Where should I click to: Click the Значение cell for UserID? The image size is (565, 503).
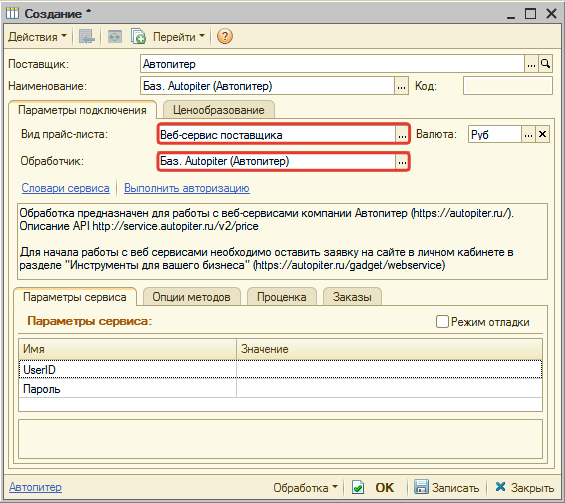pos(389,370)
